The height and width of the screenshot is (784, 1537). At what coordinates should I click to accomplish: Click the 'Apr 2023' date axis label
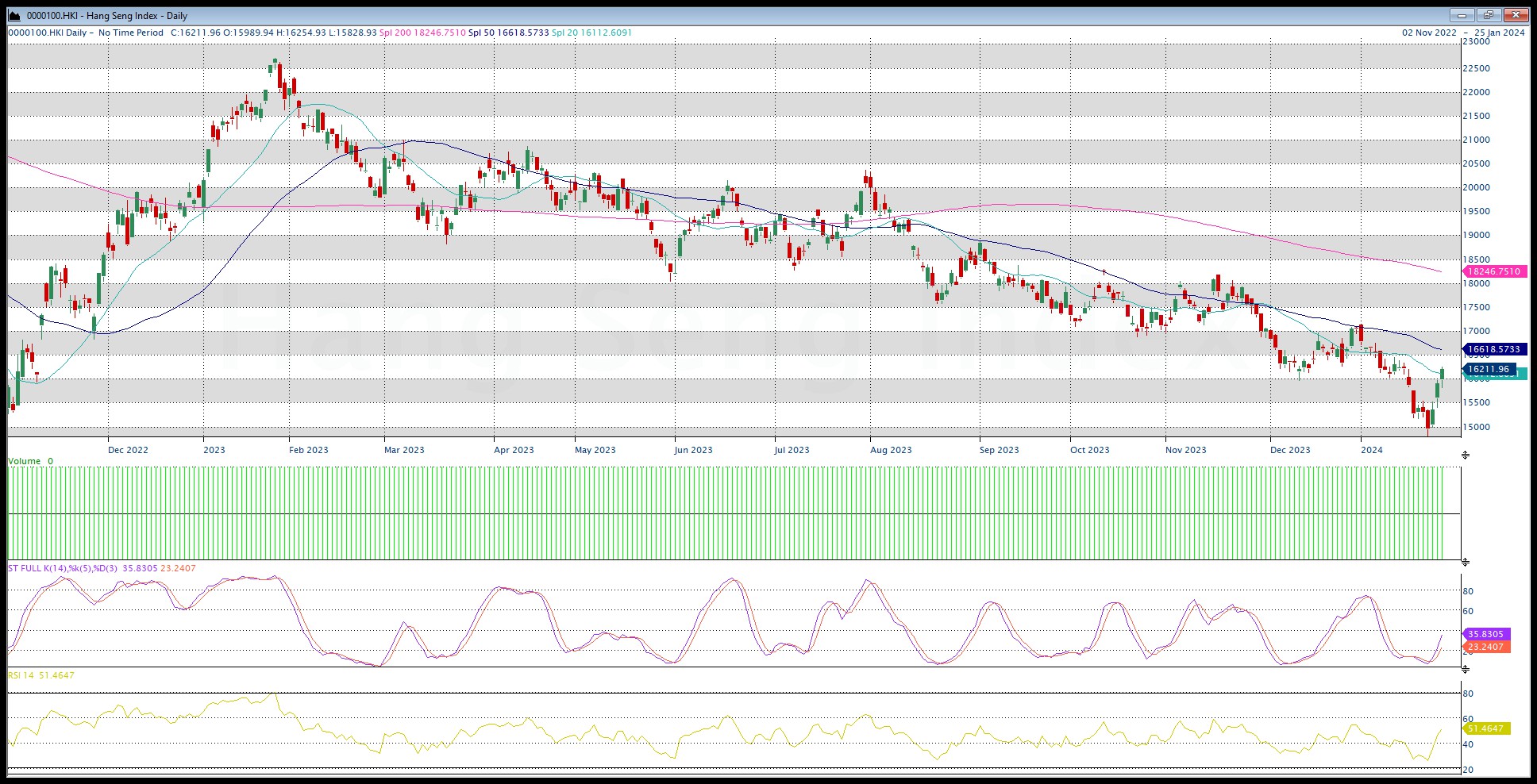click(514, 450)
